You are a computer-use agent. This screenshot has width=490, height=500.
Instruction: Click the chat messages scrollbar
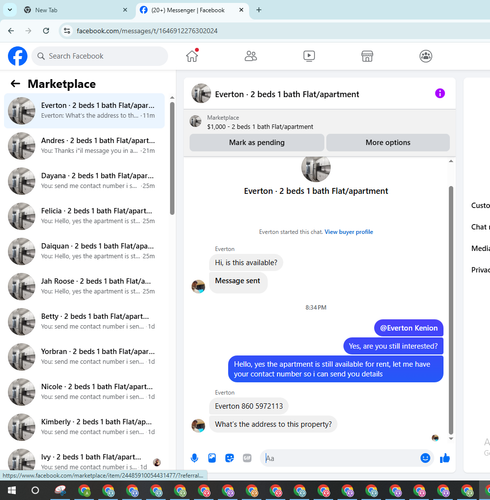coord(451,310)
